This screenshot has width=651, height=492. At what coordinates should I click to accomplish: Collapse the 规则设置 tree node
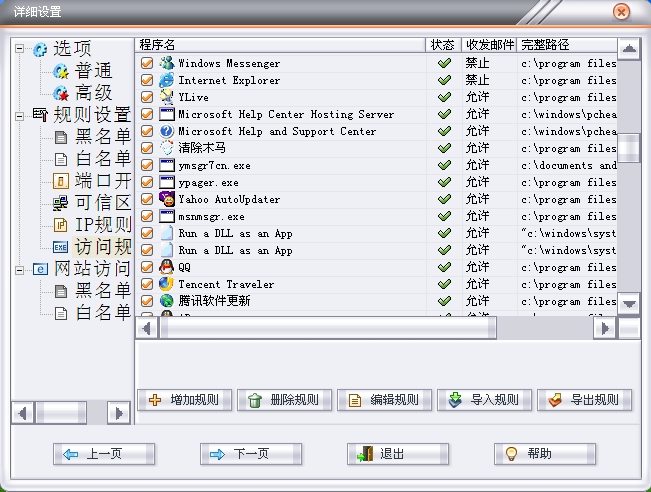[x=19, y=115]
